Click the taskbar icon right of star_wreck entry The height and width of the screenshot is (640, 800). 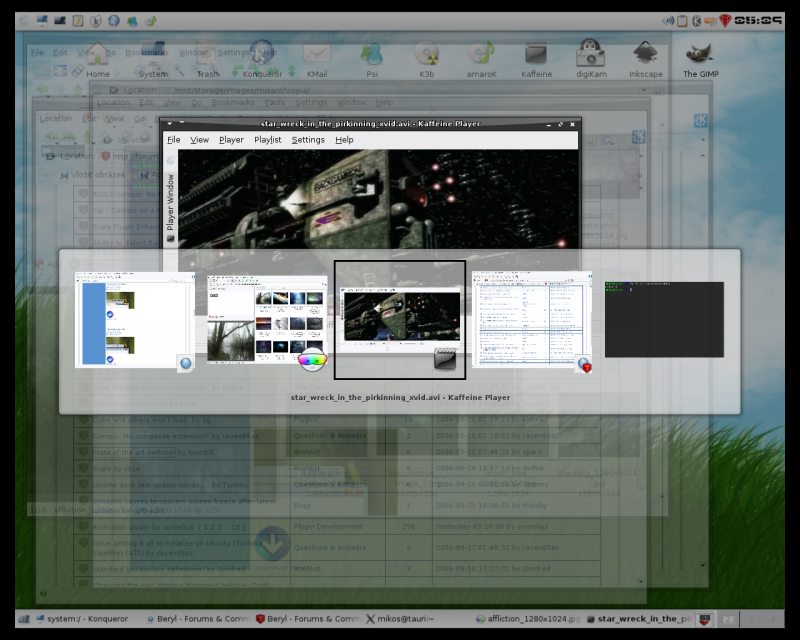tap(705, 619)
